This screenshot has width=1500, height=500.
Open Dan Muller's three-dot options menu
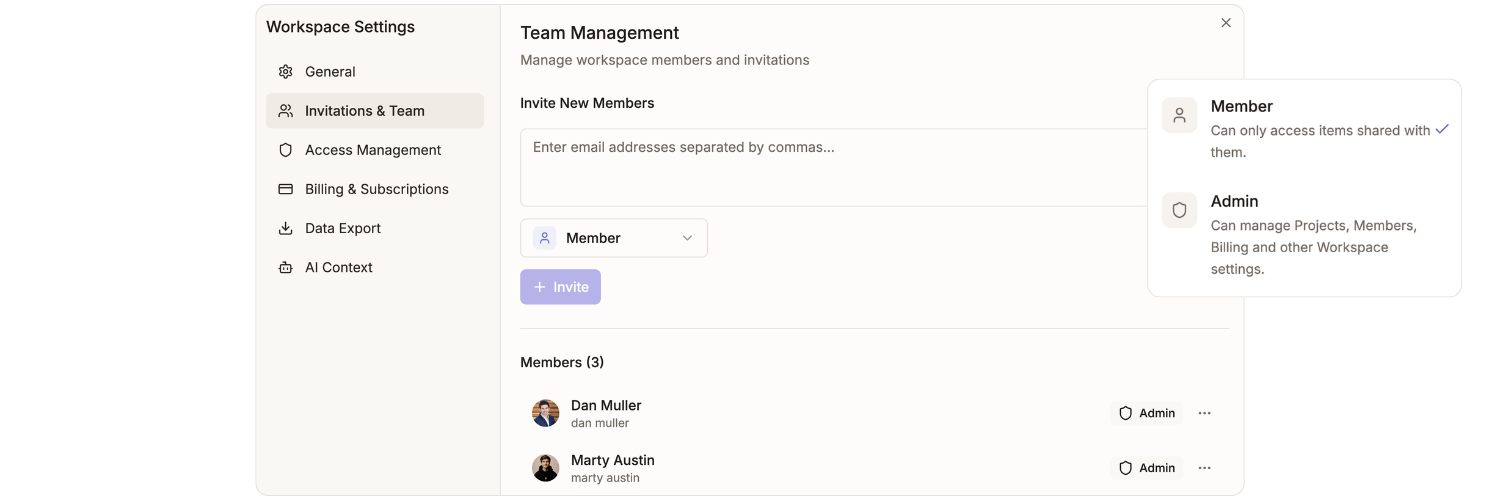pos(1204,413)
